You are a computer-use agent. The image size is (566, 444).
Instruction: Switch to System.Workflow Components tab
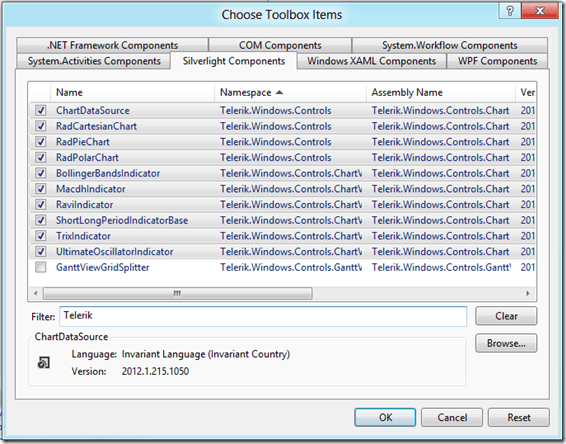[449, 45]
